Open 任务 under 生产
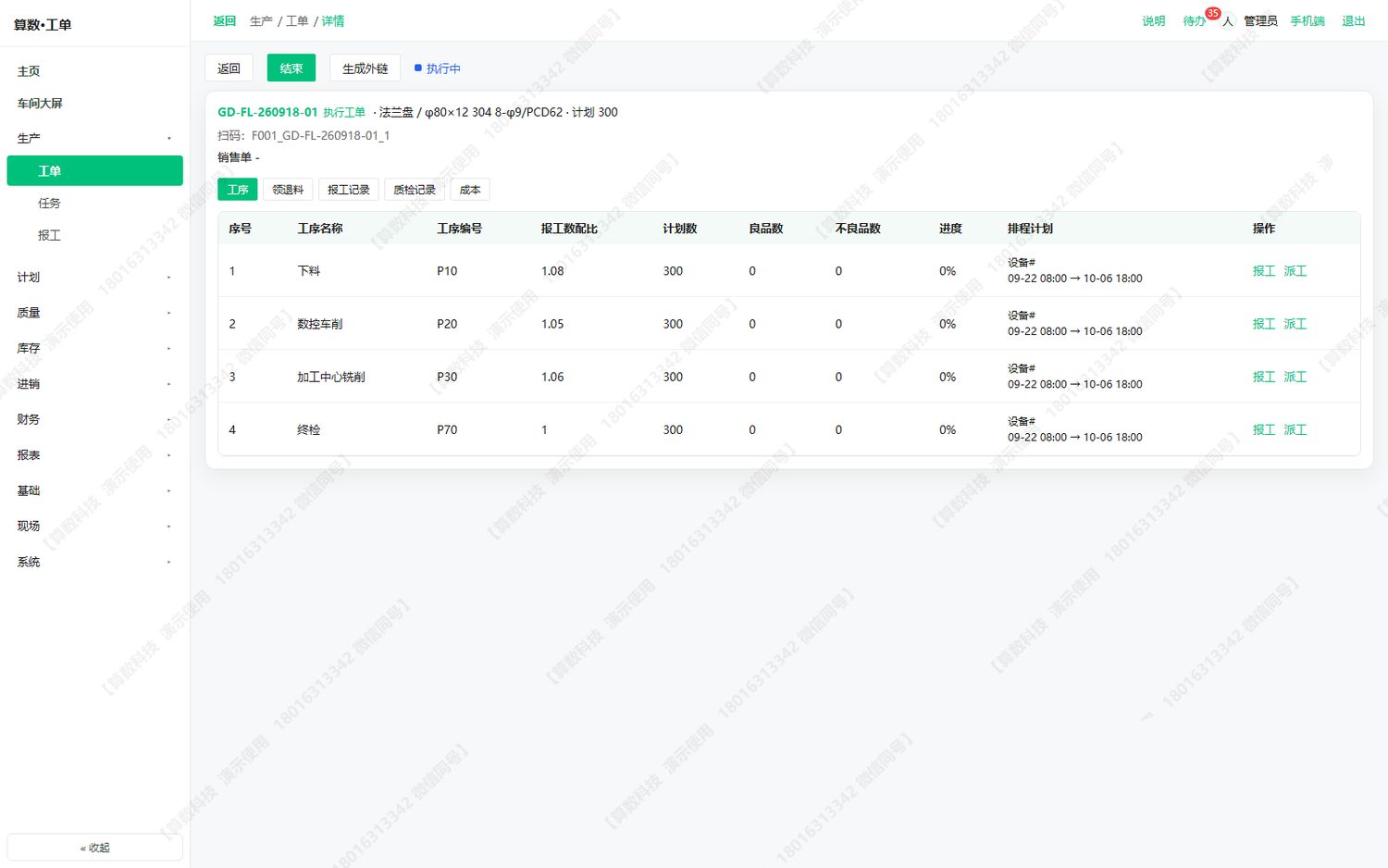Screen dimensions: 1388x868 point(94,204)
